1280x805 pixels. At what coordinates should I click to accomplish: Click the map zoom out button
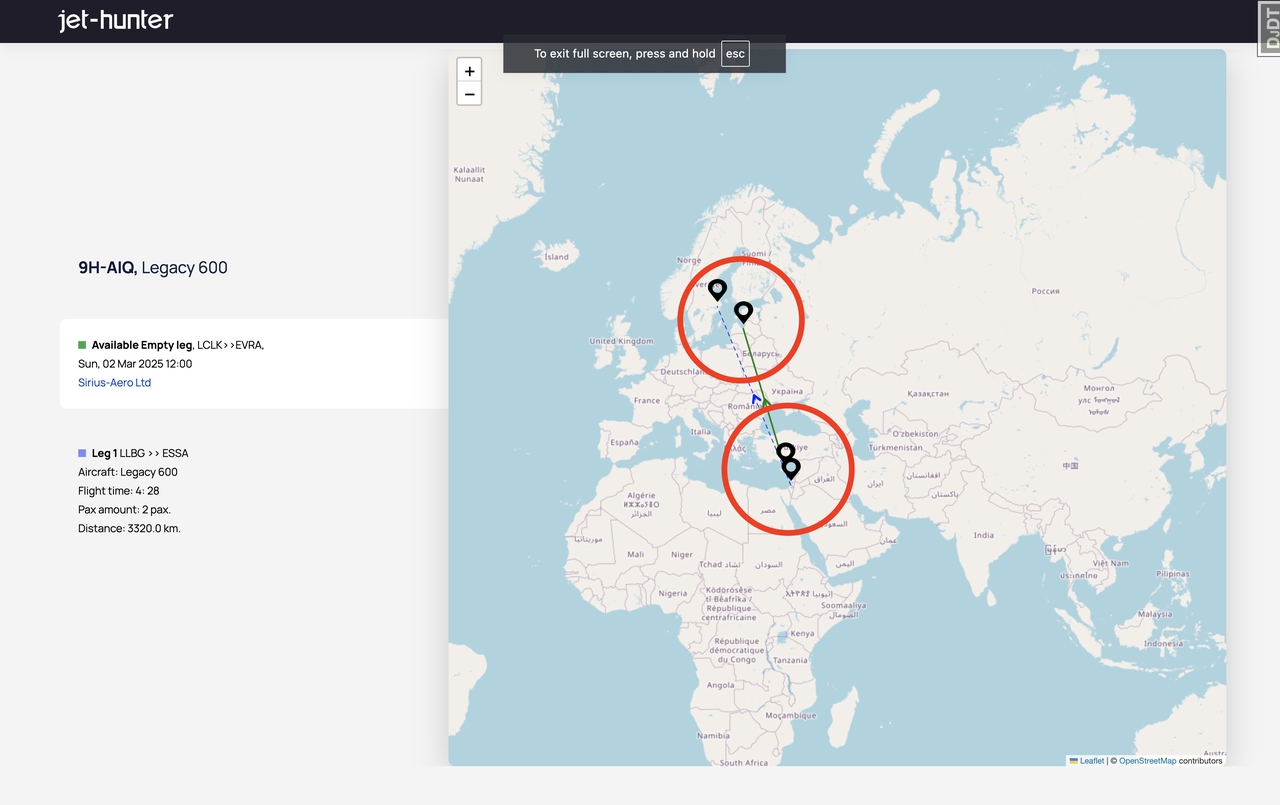pos(469,94)
